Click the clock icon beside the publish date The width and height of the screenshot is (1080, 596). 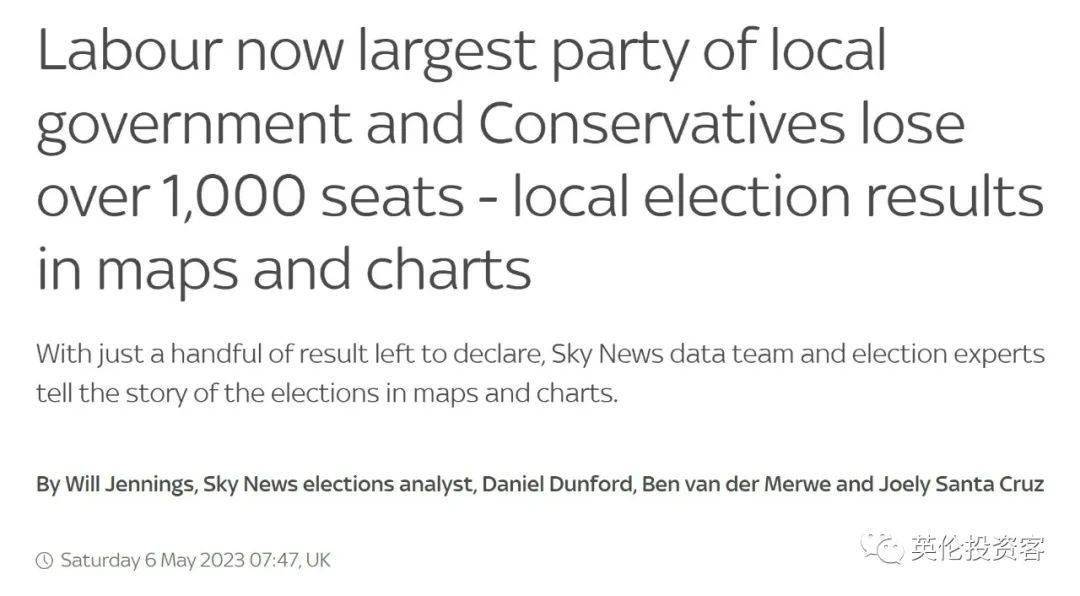pos(44,560)
